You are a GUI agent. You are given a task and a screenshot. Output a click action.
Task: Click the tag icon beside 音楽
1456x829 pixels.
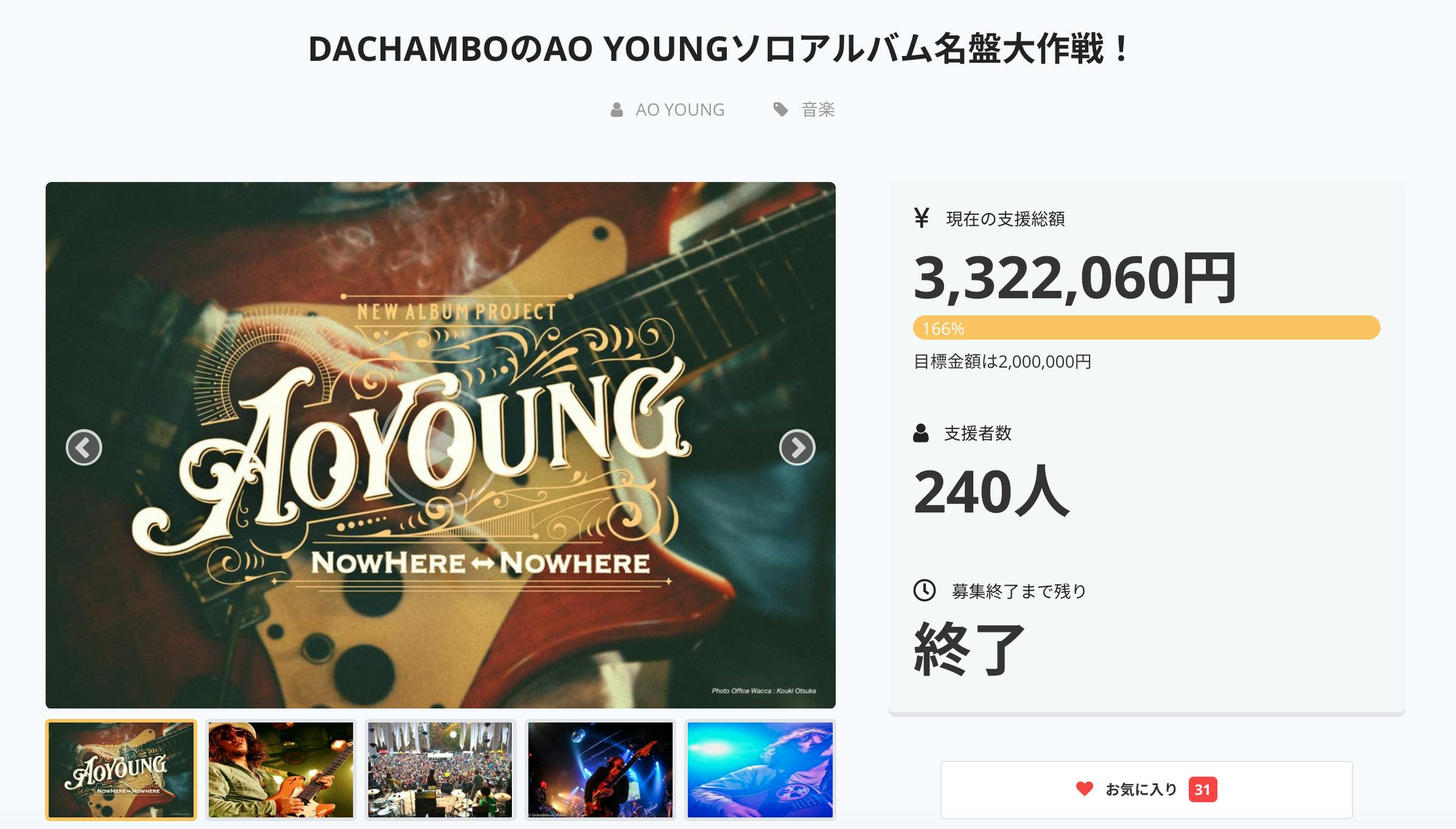tap(780, 110)
